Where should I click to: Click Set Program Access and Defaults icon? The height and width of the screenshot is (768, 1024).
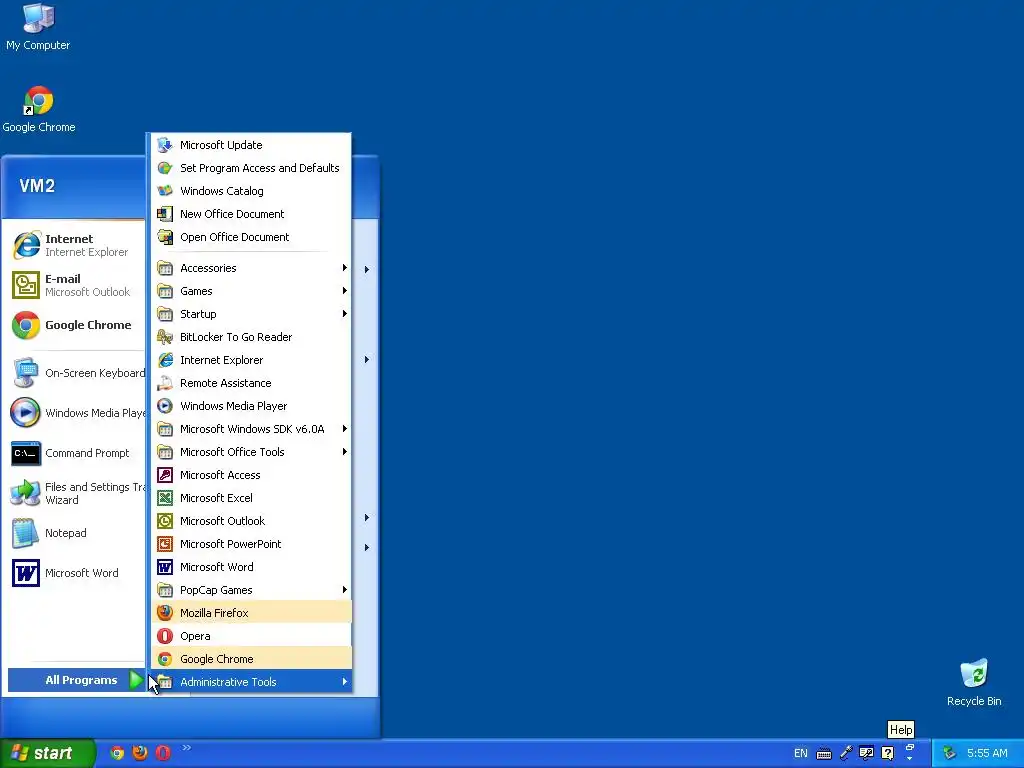[165, 168]
